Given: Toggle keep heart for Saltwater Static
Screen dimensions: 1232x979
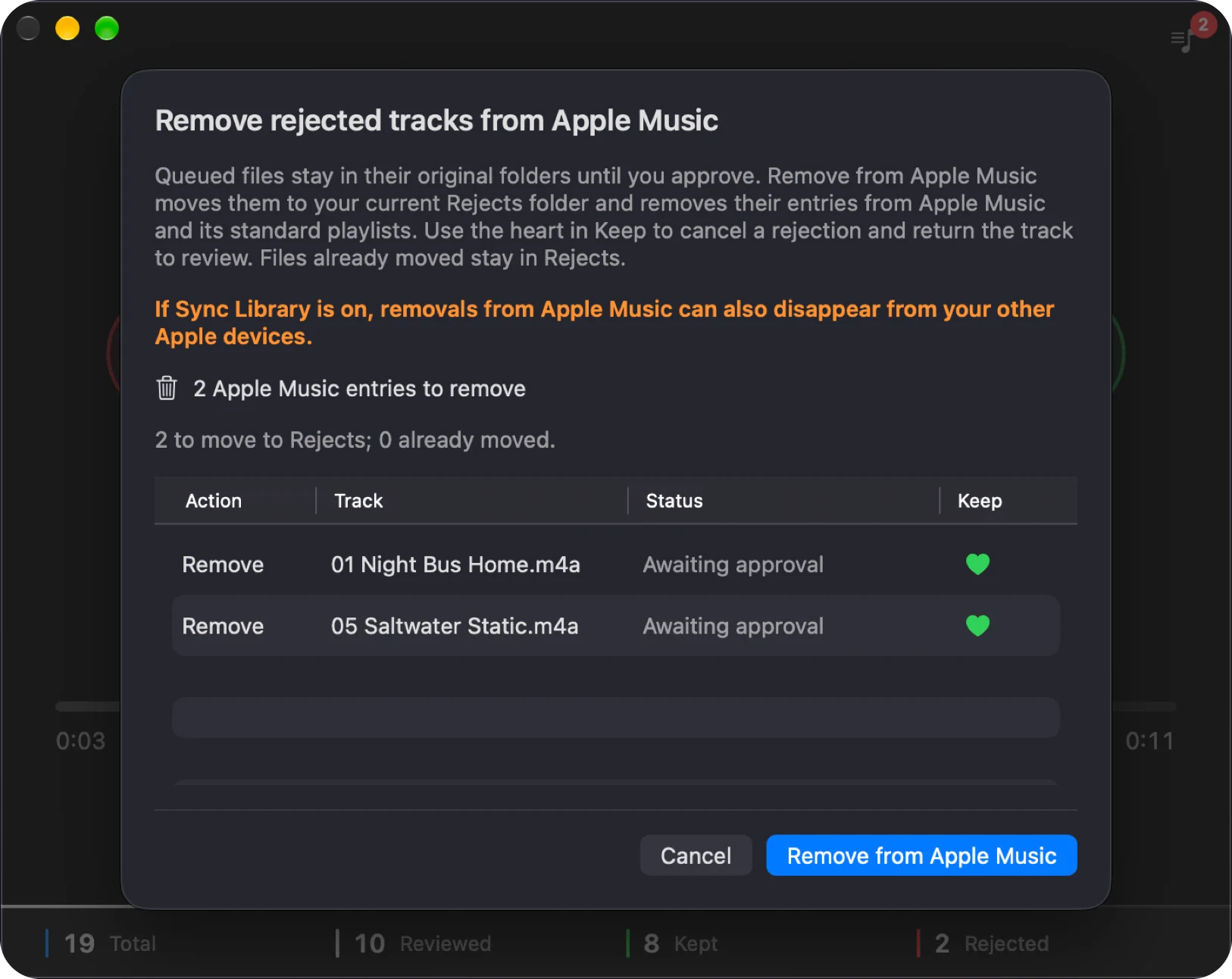Looking at the screenshot, I should (977, 626).
